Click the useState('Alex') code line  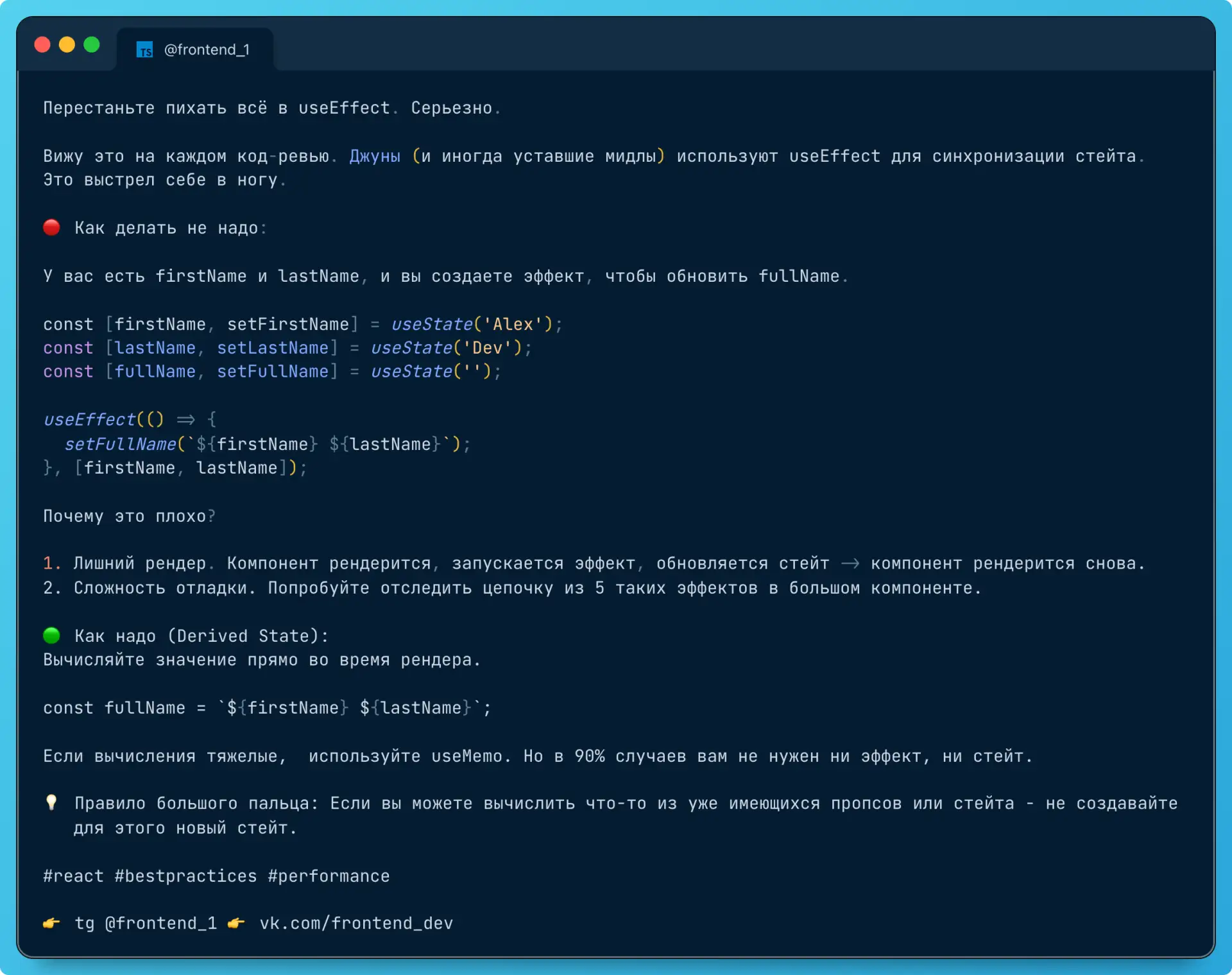(303, 324)
